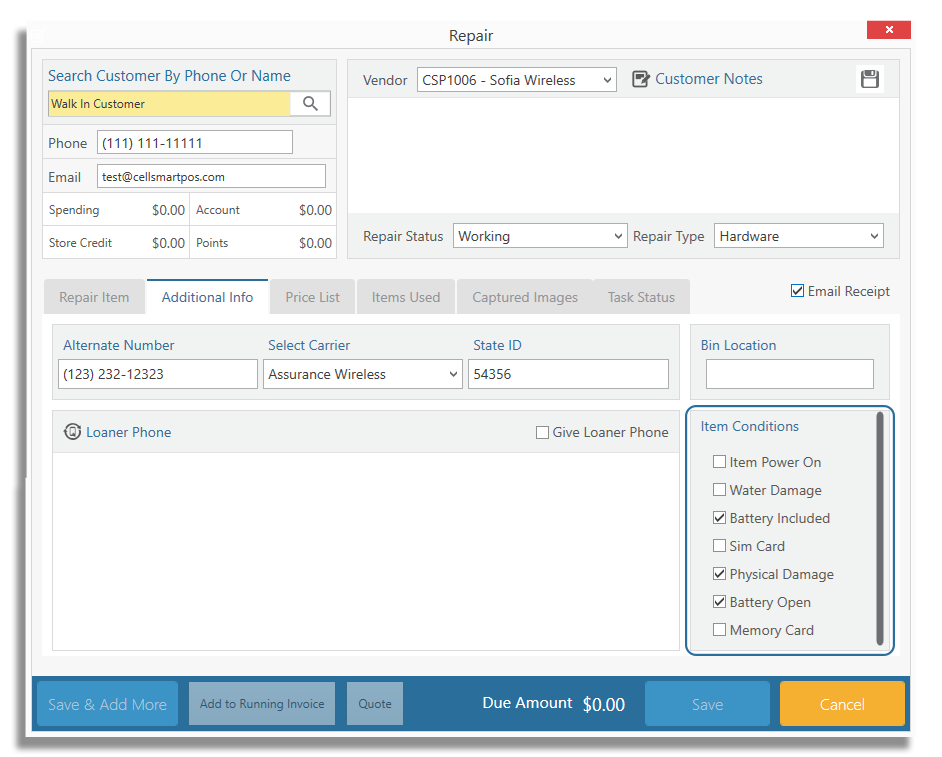Viewport: 942px width, 757px height.
Task: Uncheck Battery Open condition
Action: (x=719, y=601)
